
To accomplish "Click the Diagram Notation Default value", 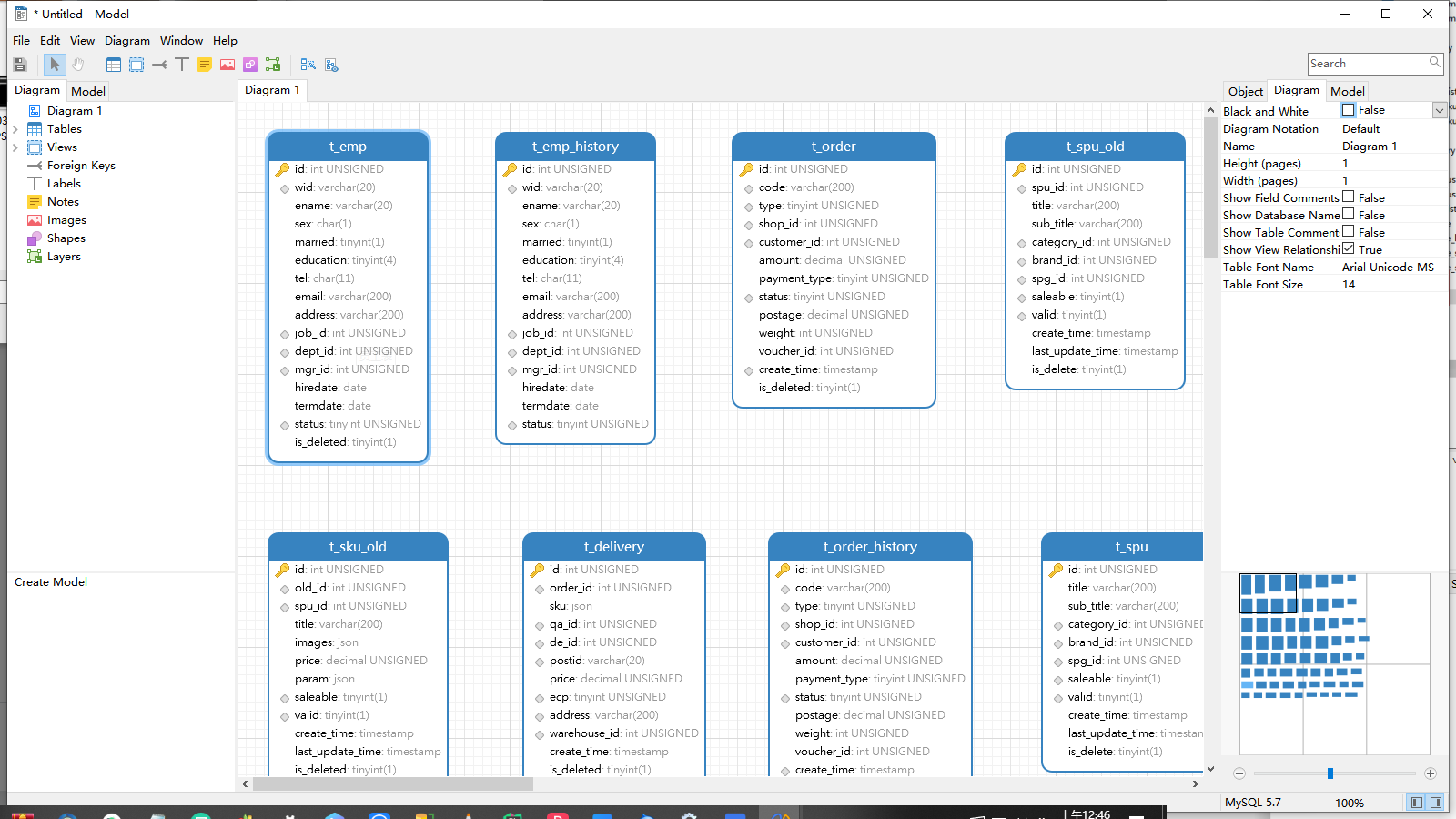I will point(1360,129).
